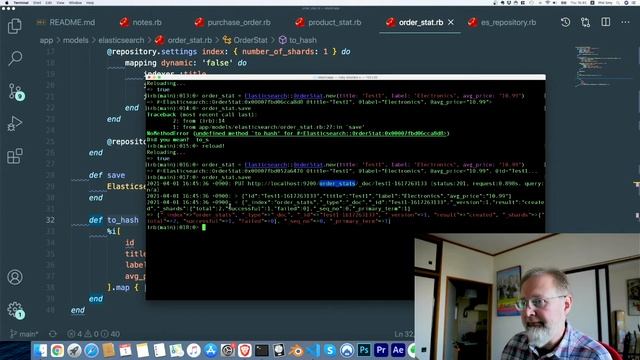Click the synchronize changes status icon

pyautogui.click(x=53, y=334)
